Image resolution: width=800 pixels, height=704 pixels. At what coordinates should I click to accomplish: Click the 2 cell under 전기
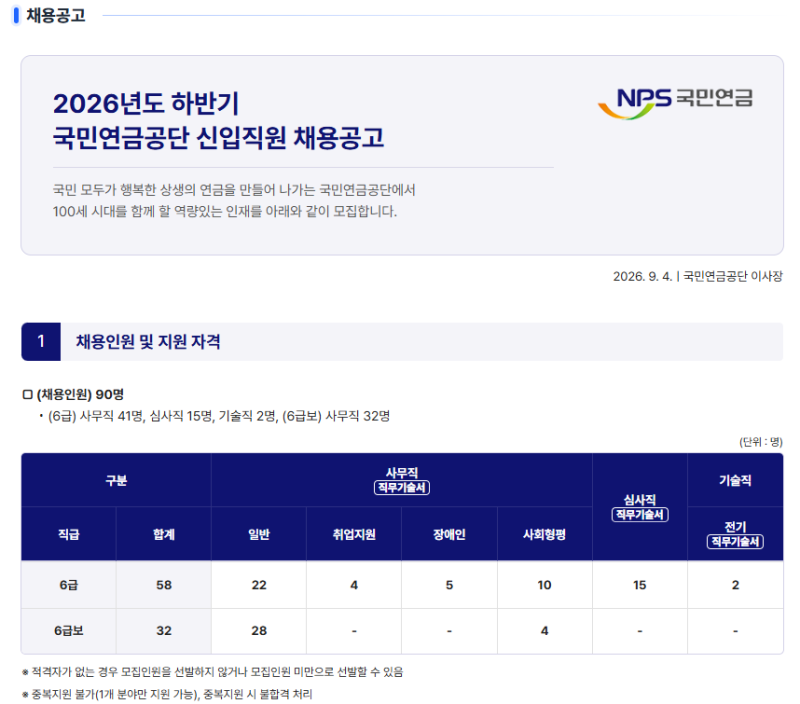tap(735, 585)
